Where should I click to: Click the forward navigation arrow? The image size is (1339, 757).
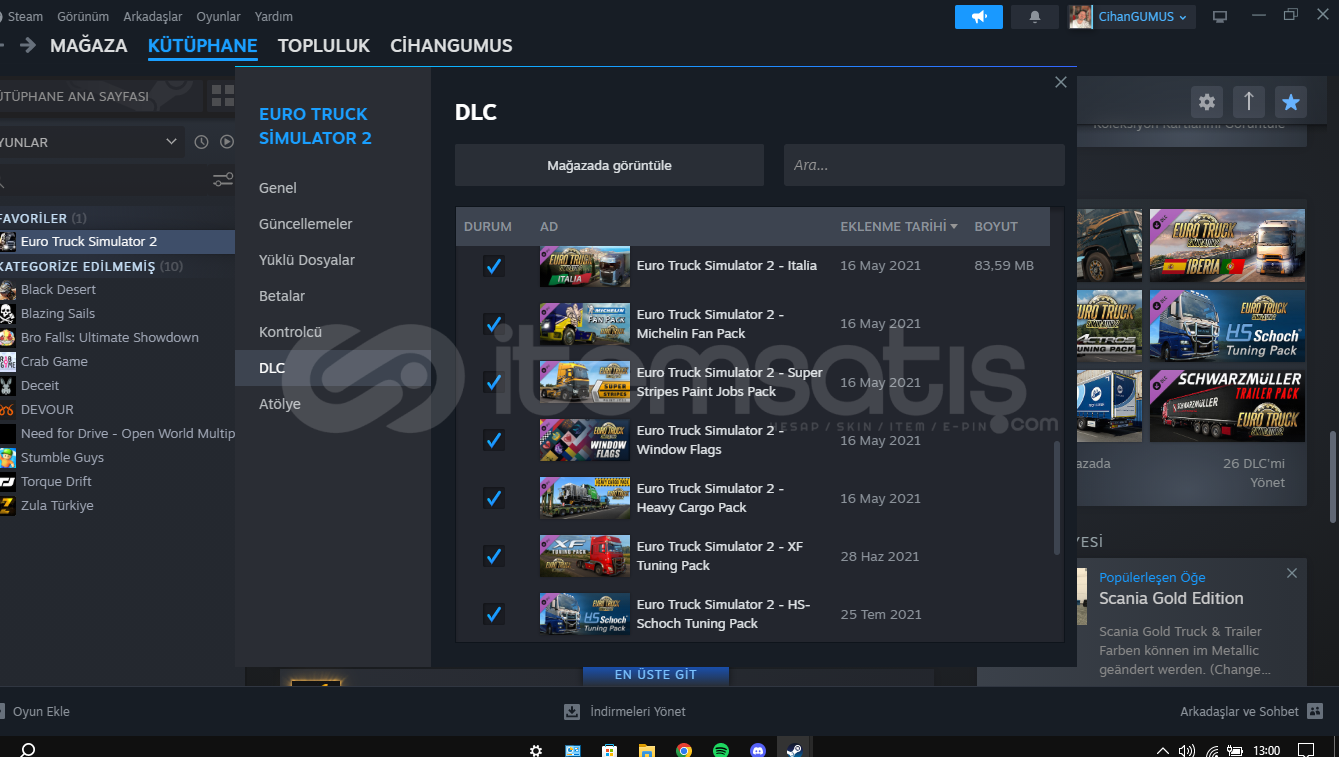[28, 45]
